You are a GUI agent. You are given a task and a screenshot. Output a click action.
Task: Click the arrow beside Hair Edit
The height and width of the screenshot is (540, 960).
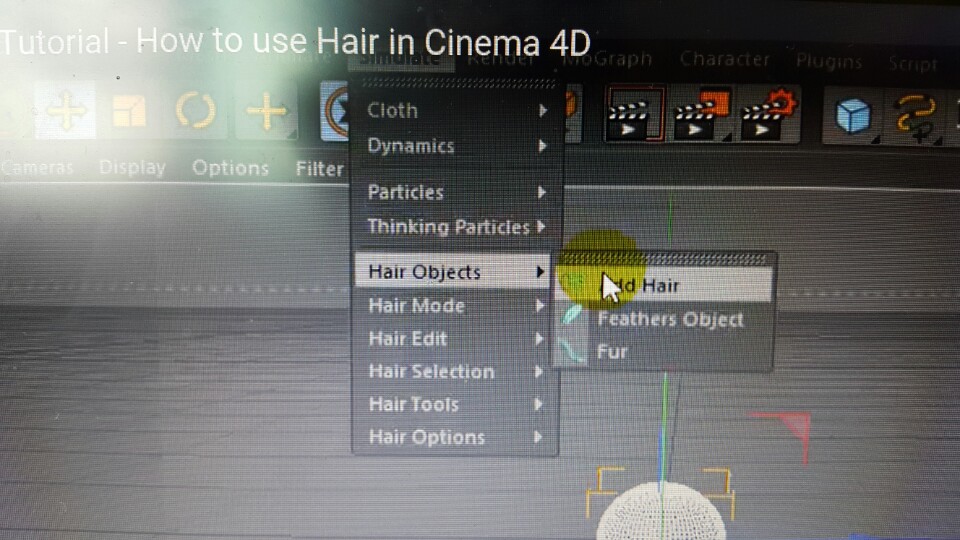(x=539, y=339)
